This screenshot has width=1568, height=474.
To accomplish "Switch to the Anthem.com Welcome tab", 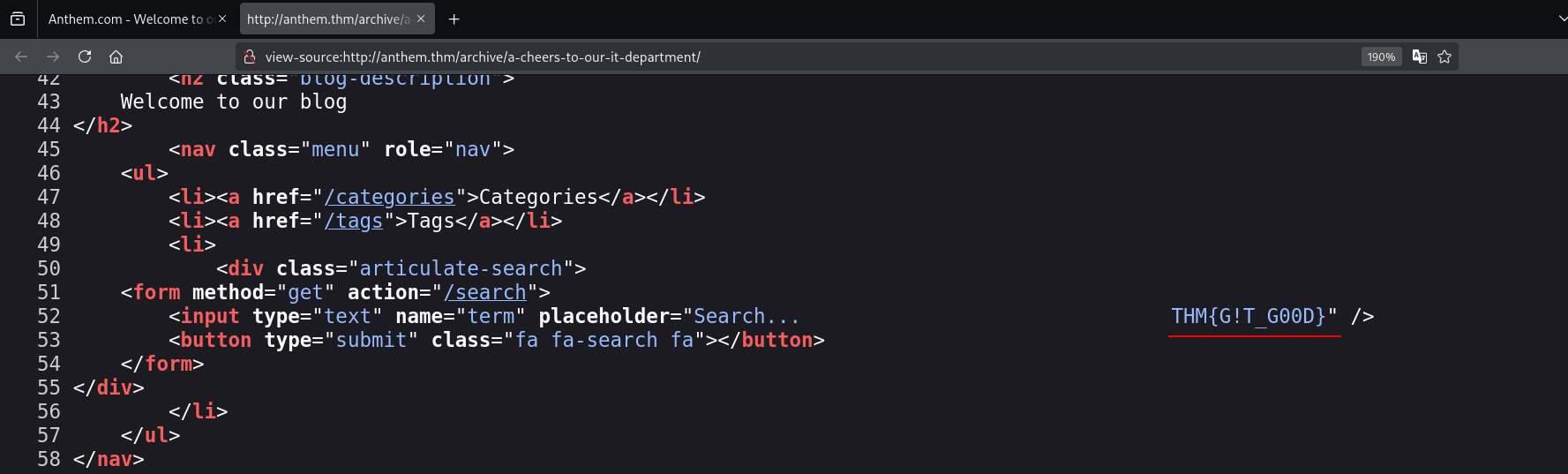I will point(128,19).
